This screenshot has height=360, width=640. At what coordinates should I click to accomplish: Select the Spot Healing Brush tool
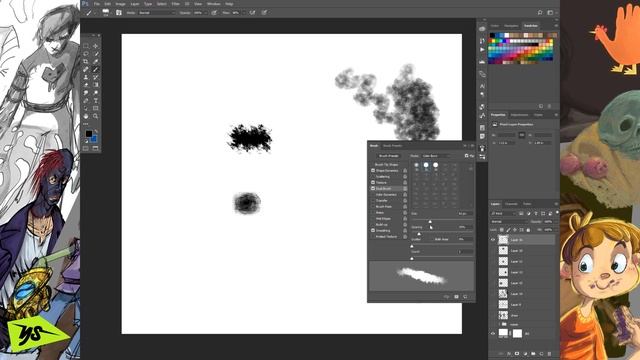pyautogui.click(x=86, y=69)
